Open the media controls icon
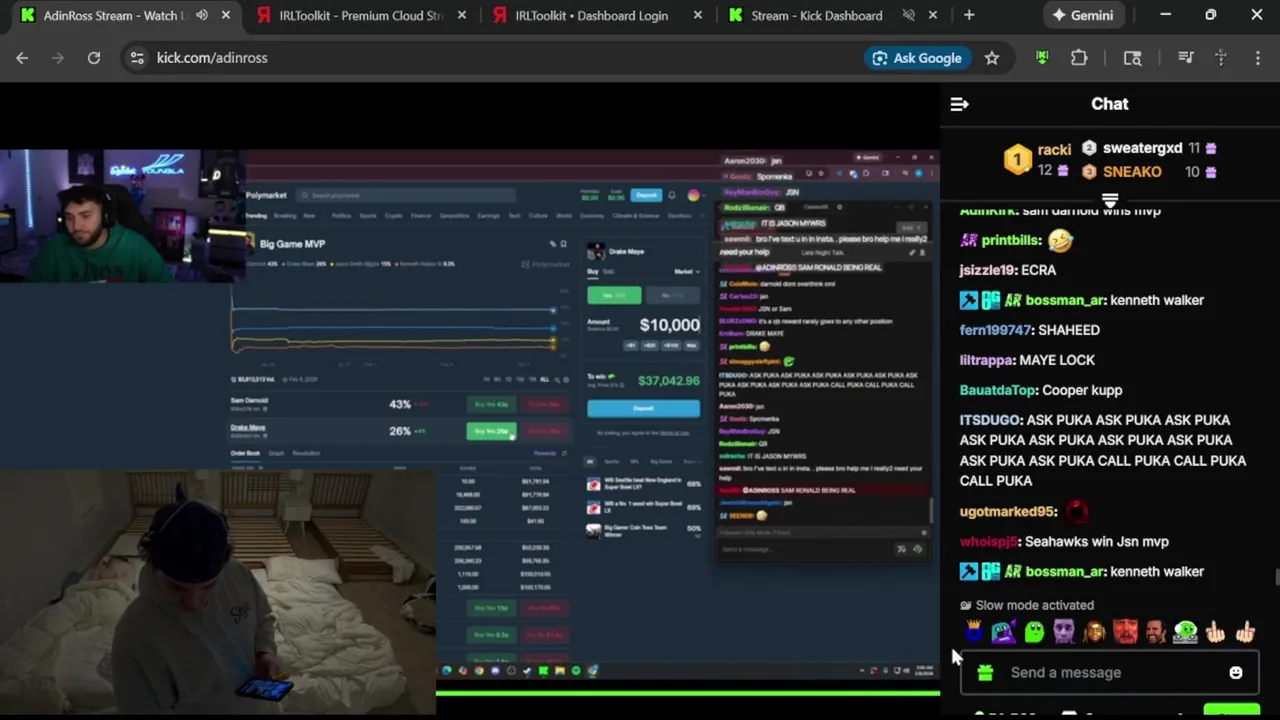1280x720 pixels. click(x=1186, y=58)
